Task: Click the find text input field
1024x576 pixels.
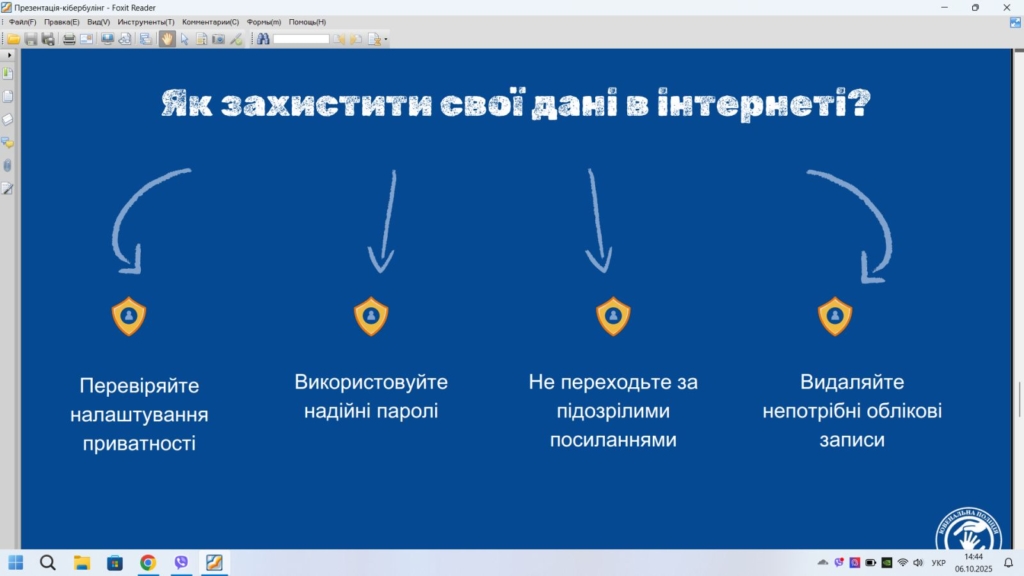Action: click(x=301, y=39)
